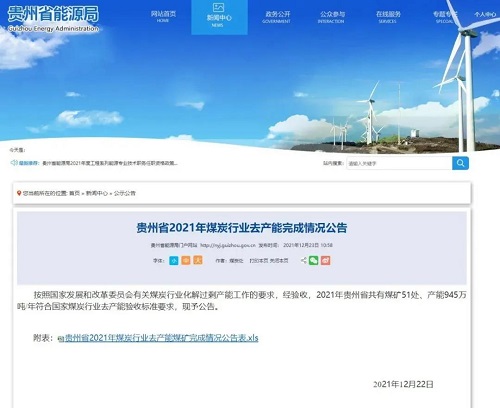Image resolution: width=500 pixels, height=408 pixels.
Task: Open the 政务公开 GOVERNMENT menu item
Action: [276, 17]
